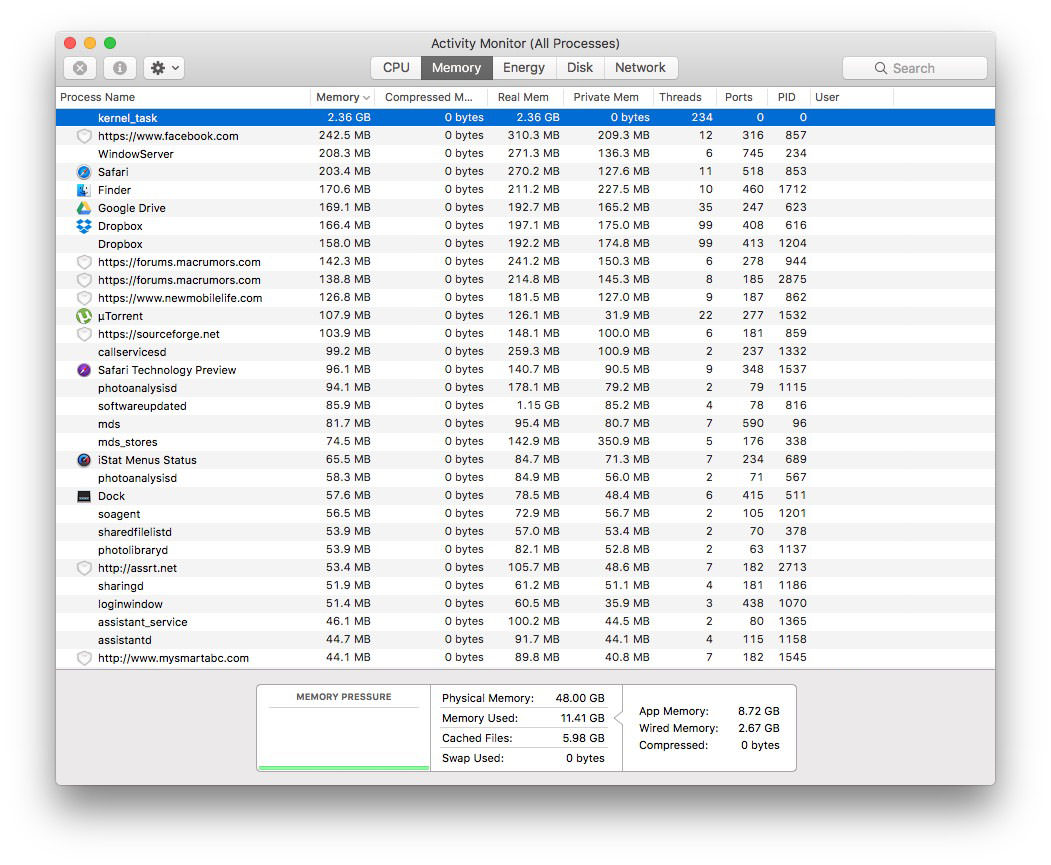Screen dimensions: 1051x865
Task: Sort by Process Name column header
Action: pos(183,97)
